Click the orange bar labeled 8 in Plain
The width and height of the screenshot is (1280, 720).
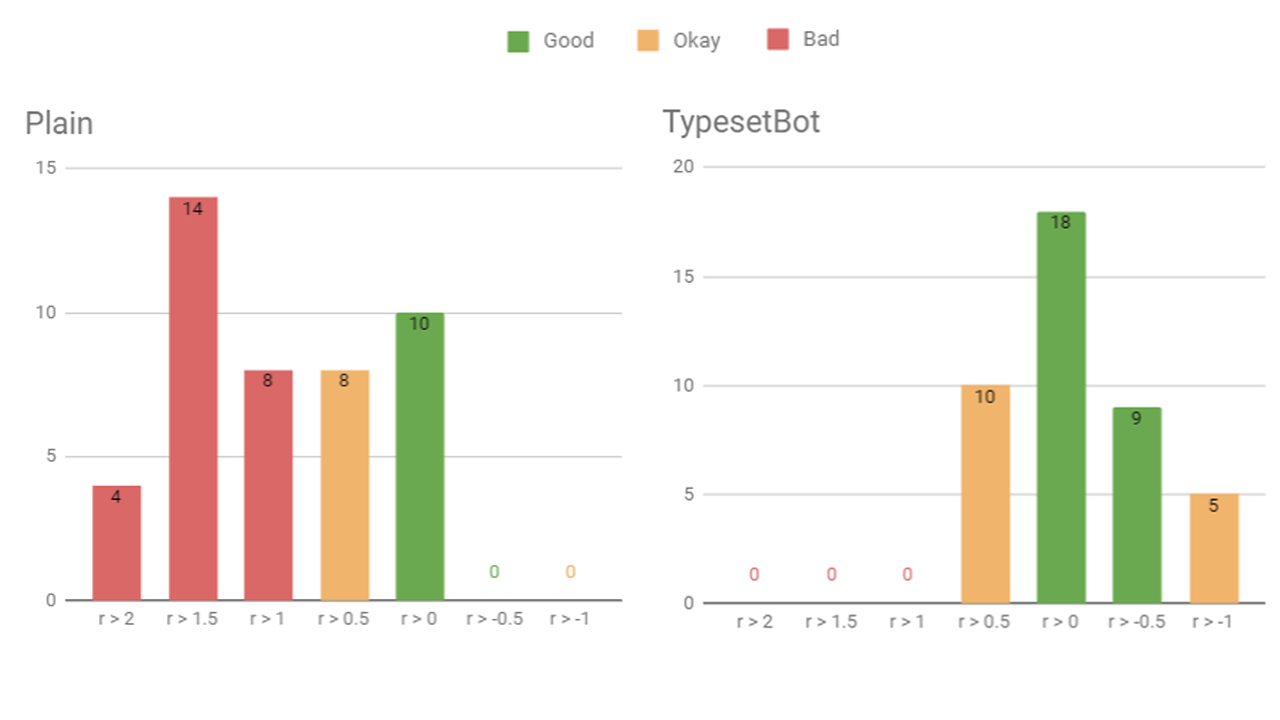[345, 486]
